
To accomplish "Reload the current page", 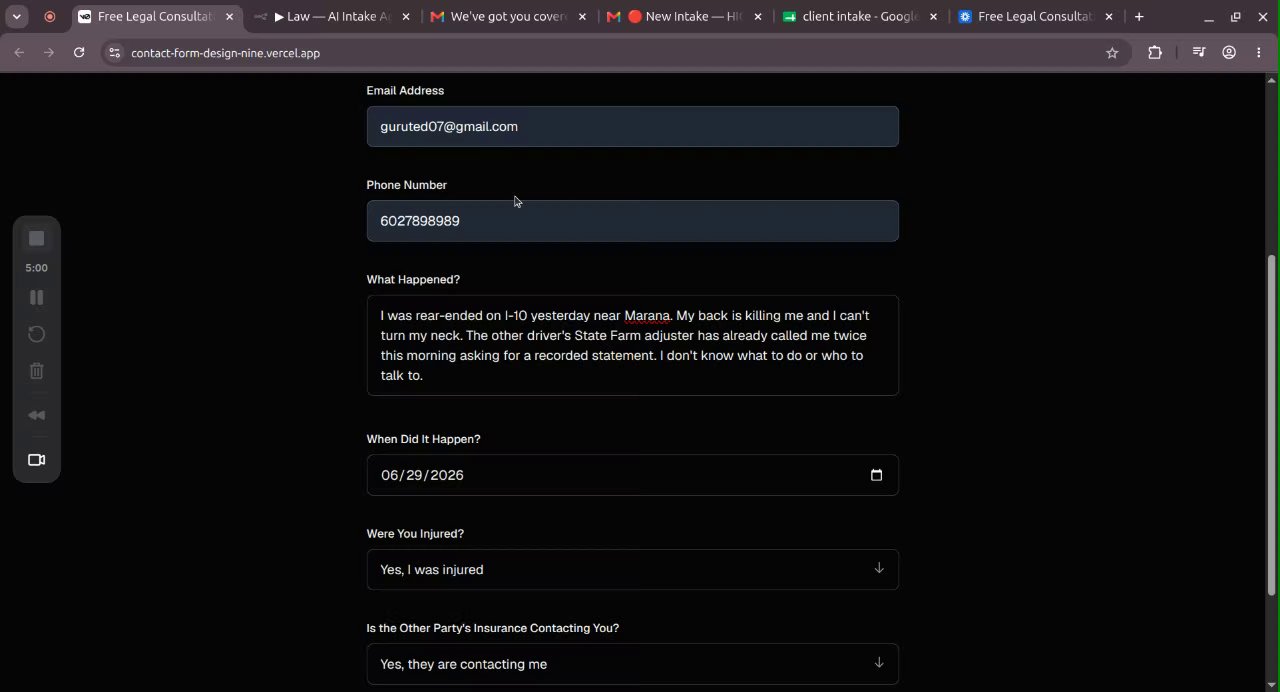I will point(79,53).
